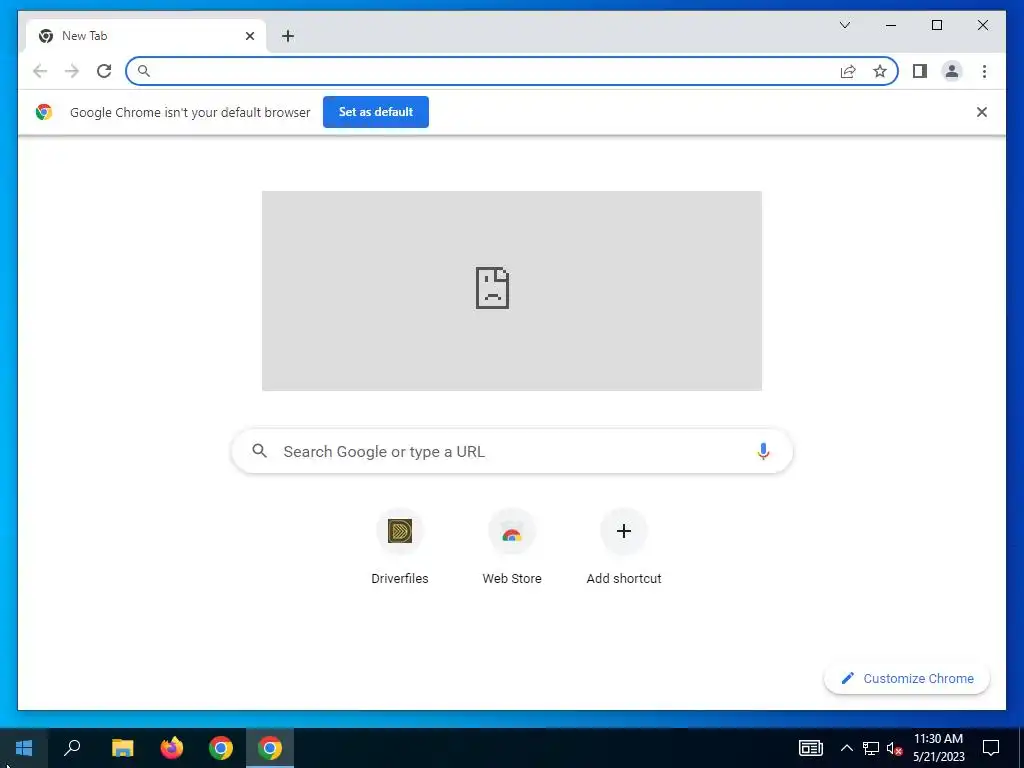Maximize the Chrome window
The height and width of the screenshot is (768, 1024).
[x=936, y=25]
